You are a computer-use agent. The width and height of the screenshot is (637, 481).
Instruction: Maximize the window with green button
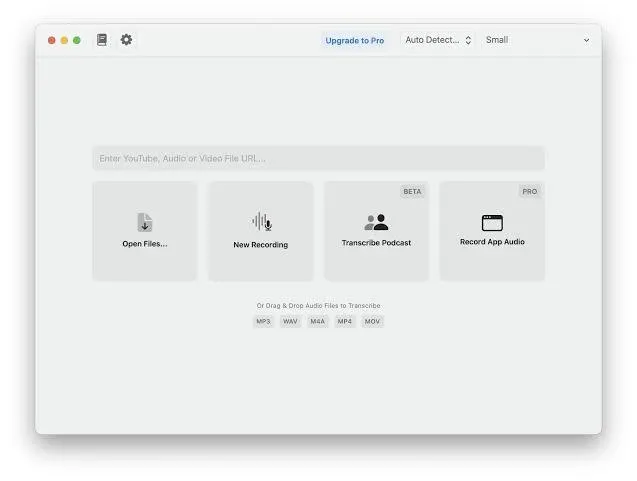77,40
